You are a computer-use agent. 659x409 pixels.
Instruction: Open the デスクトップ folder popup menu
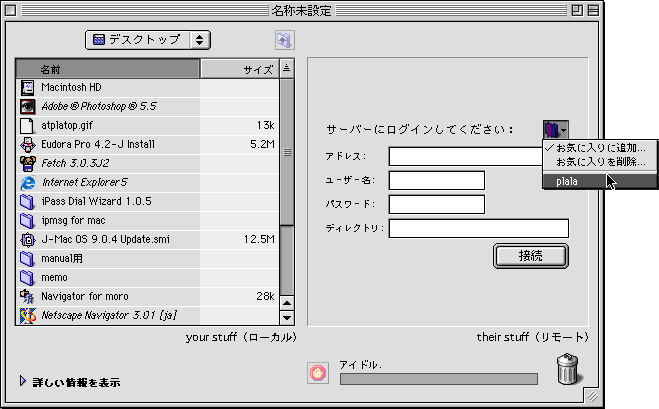click(148, 40)
